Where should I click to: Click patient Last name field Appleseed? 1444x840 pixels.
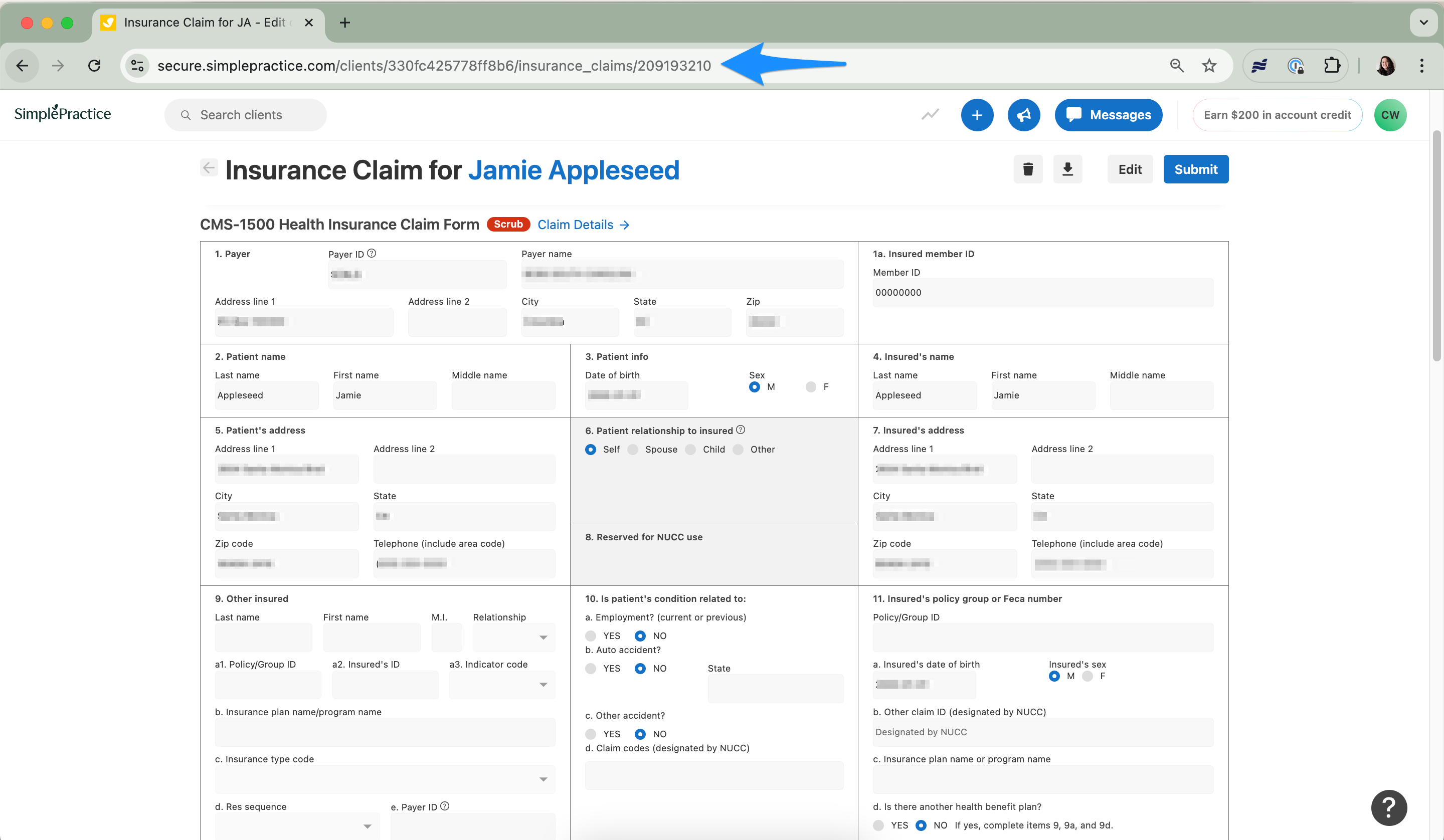[266, 395]
